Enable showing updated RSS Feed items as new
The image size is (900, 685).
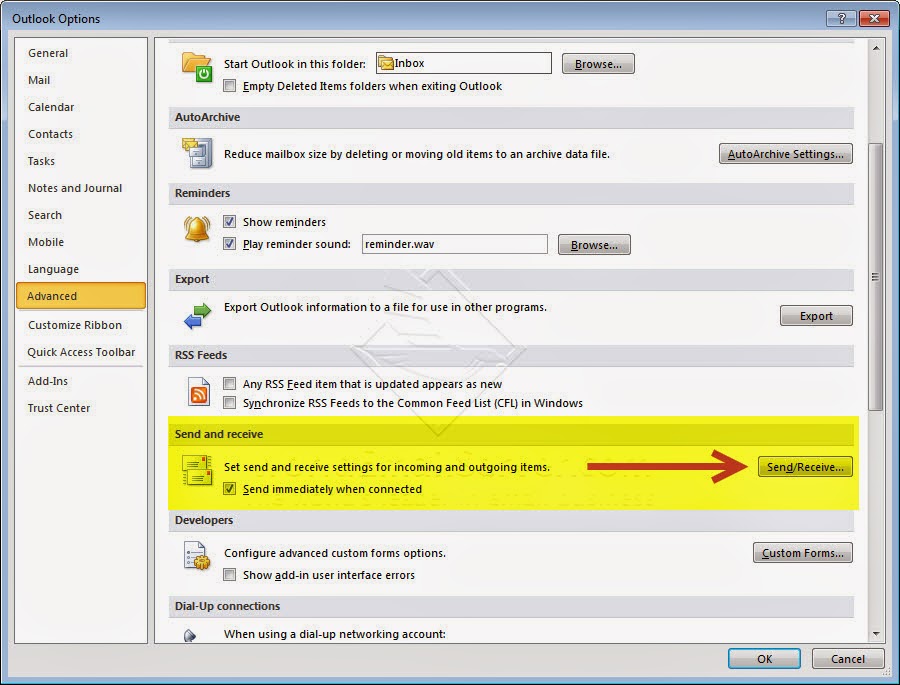(x=229, y=383)
